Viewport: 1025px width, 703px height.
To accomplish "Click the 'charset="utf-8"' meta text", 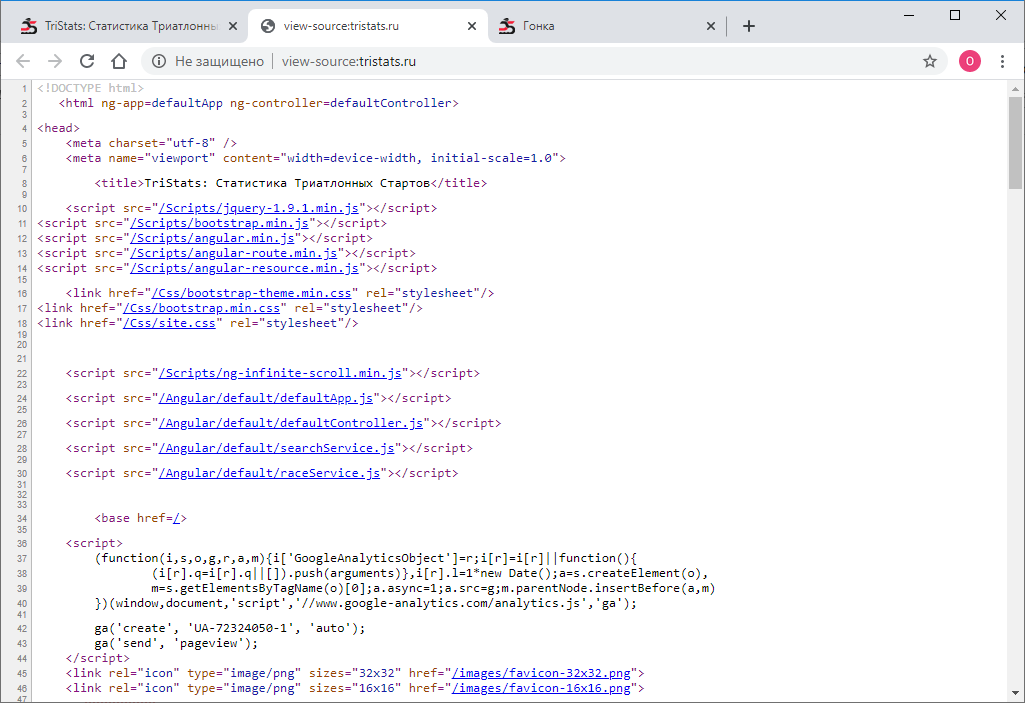I will pos(162,143).
